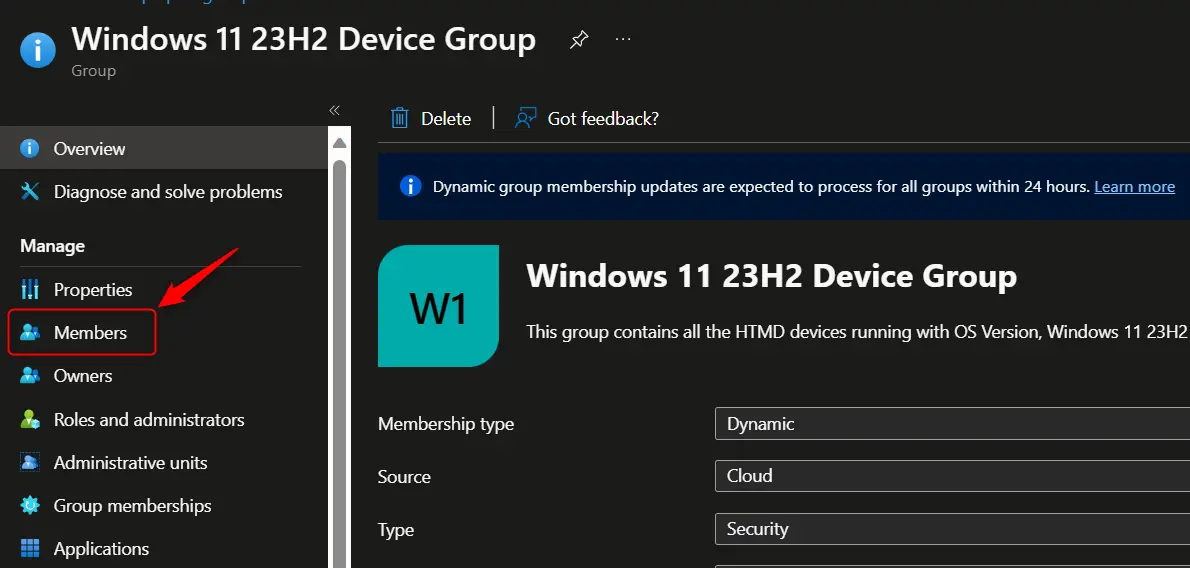
Task: Open the Owners page
Action: click(163, 376)
